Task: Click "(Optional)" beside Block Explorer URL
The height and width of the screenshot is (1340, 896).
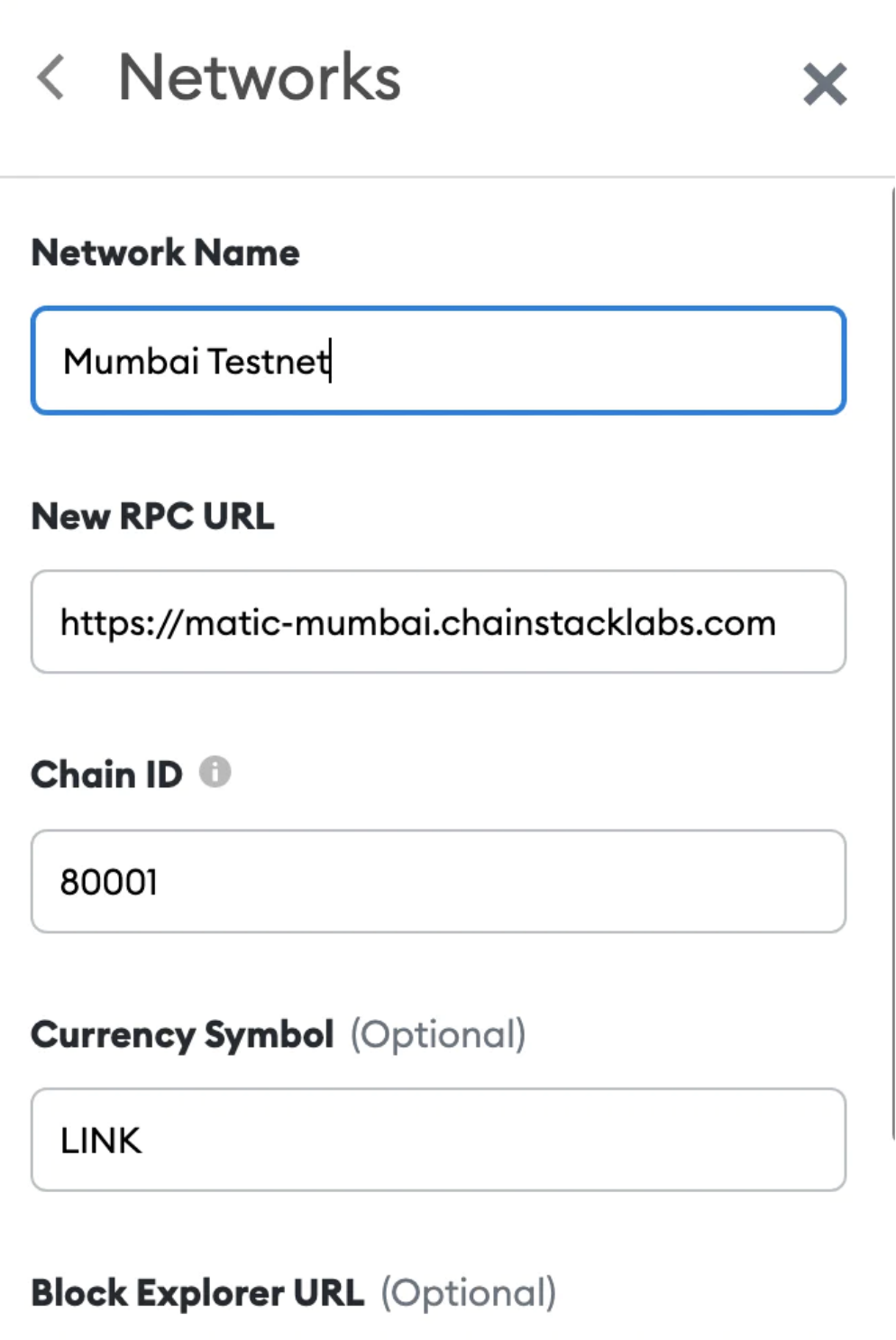Action: pyautogui.click(x=468, y=1293)
